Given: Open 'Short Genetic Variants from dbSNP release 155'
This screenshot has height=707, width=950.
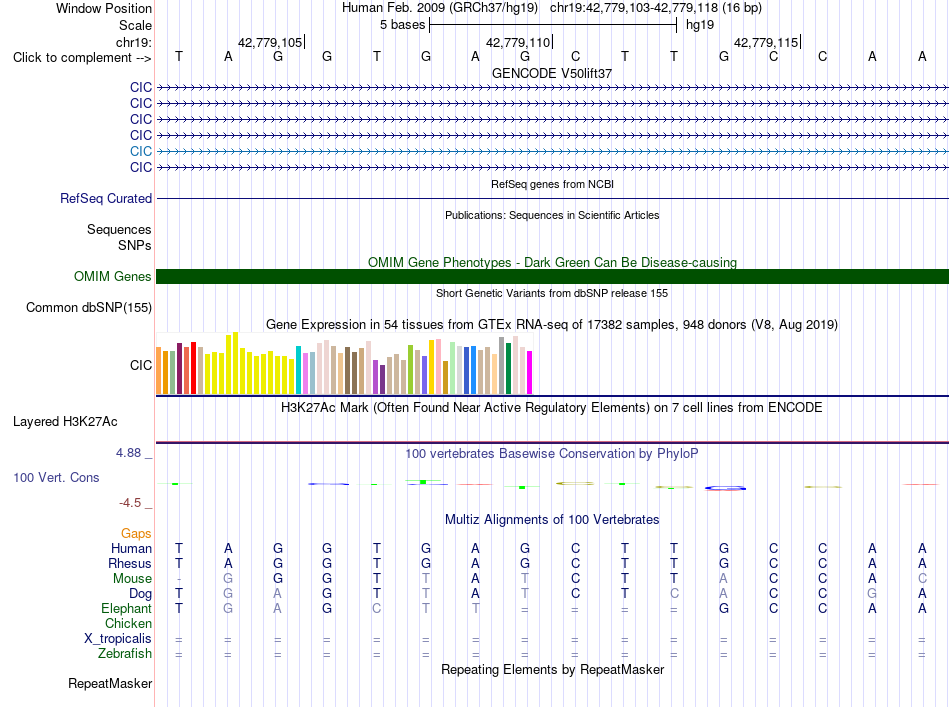Looking at the screenshot, I should pyautogui.click(x=552, y=293).
